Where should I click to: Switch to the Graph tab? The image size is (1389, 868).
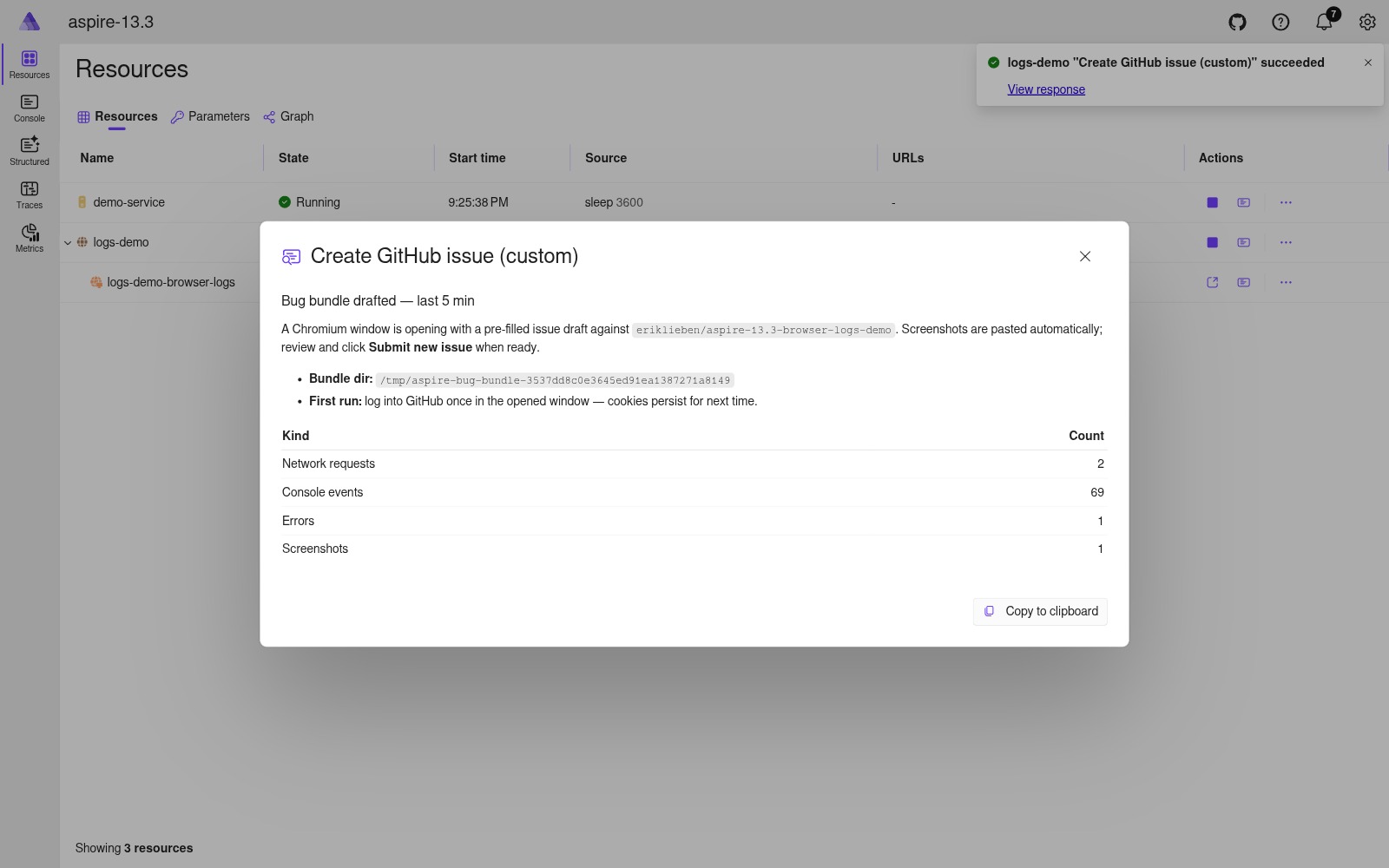point(288,116)
